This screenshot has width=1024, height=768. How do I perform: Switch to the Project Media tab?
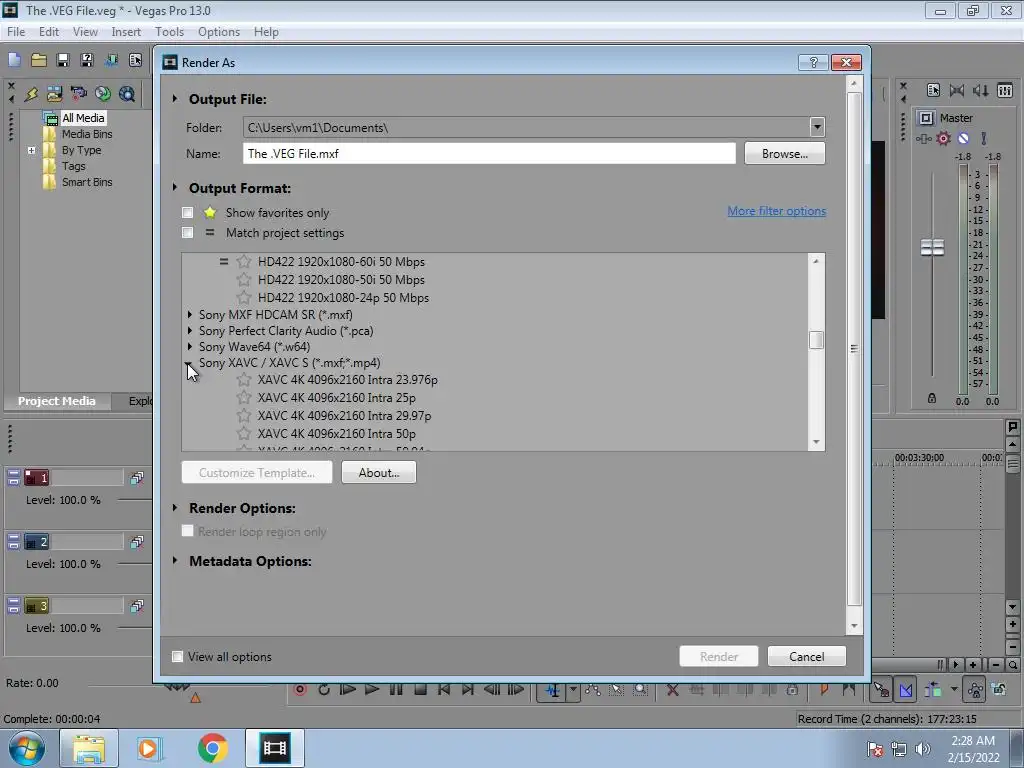point(57,401)
